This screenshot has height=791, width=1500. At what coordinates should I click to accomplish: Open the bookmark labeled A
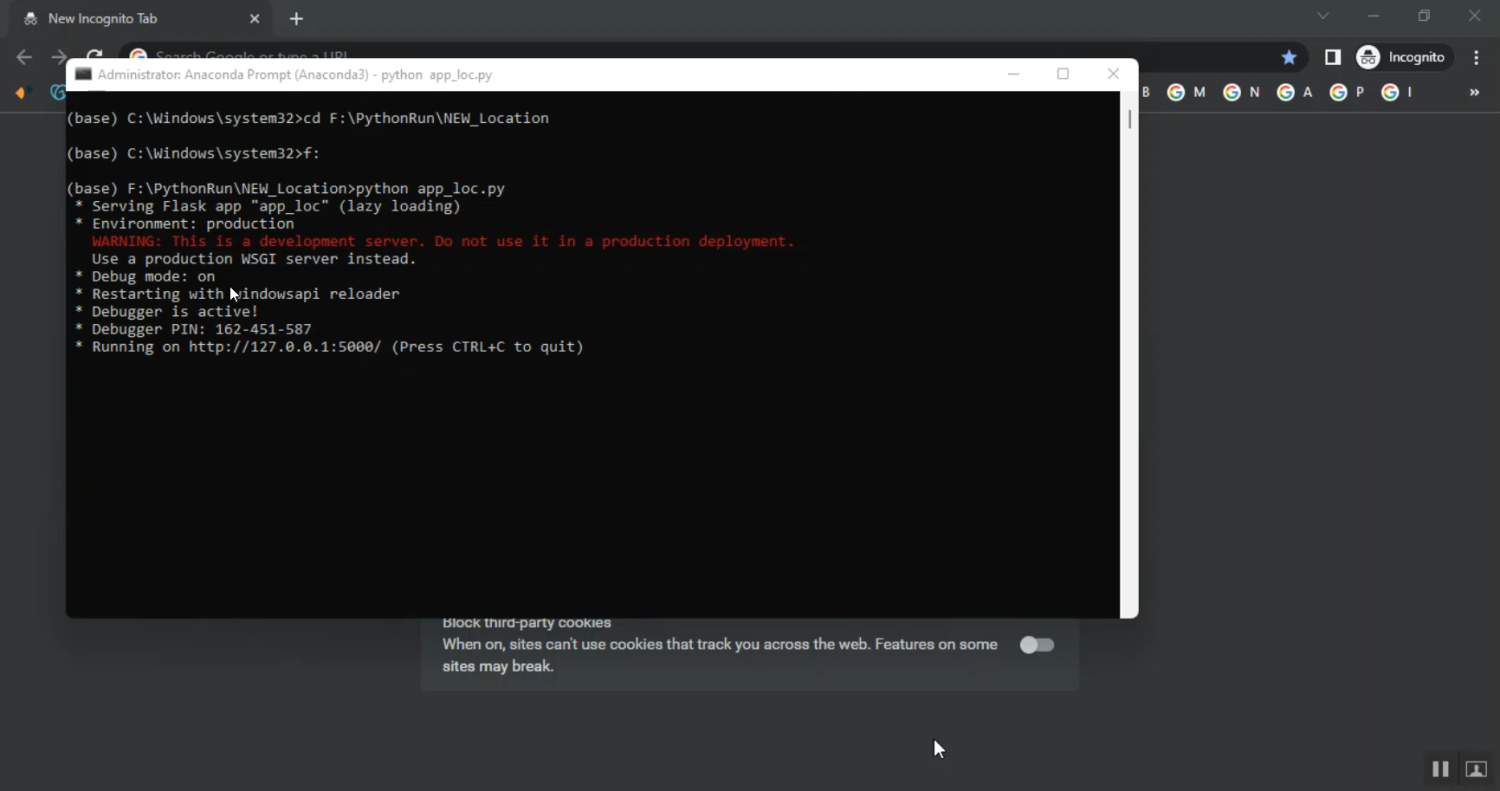[x=1295, y=92]
